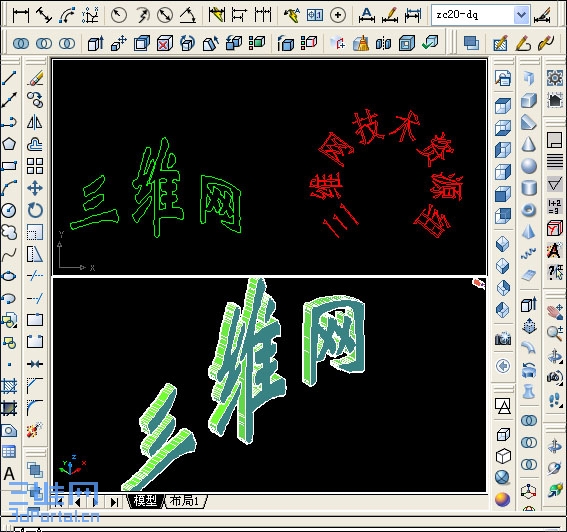Select the Mirror modify tool
Image resolution: width=567 pixels, height=532 pixels.
[x=35, y=122]
